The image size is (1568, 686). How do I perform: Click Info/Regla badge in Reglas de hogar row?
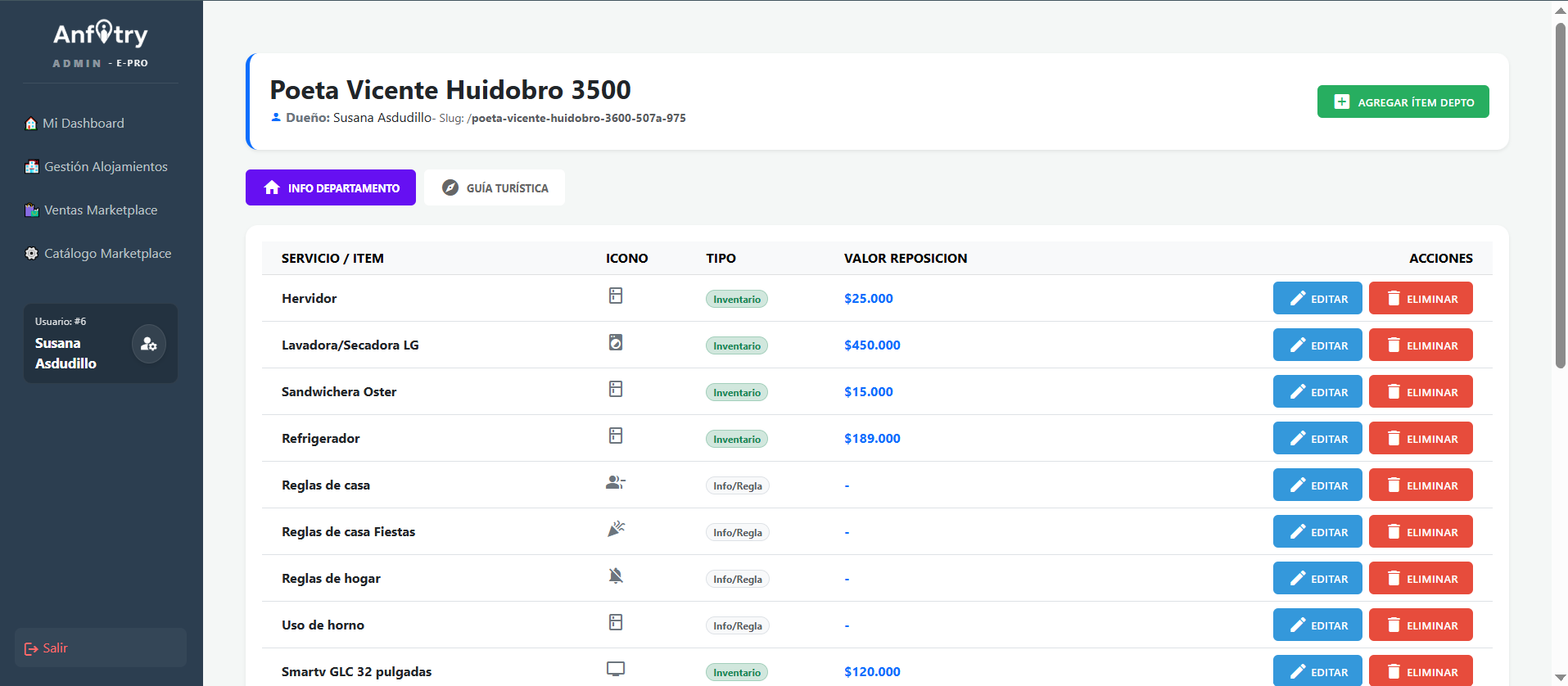738,579
